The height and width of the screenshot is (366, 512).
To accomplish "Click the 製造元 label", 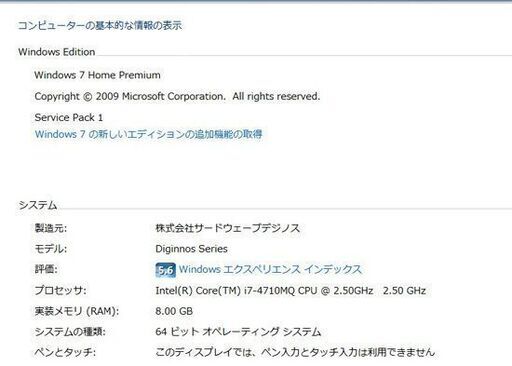I will pyautogui.click(x=51, y=228).
